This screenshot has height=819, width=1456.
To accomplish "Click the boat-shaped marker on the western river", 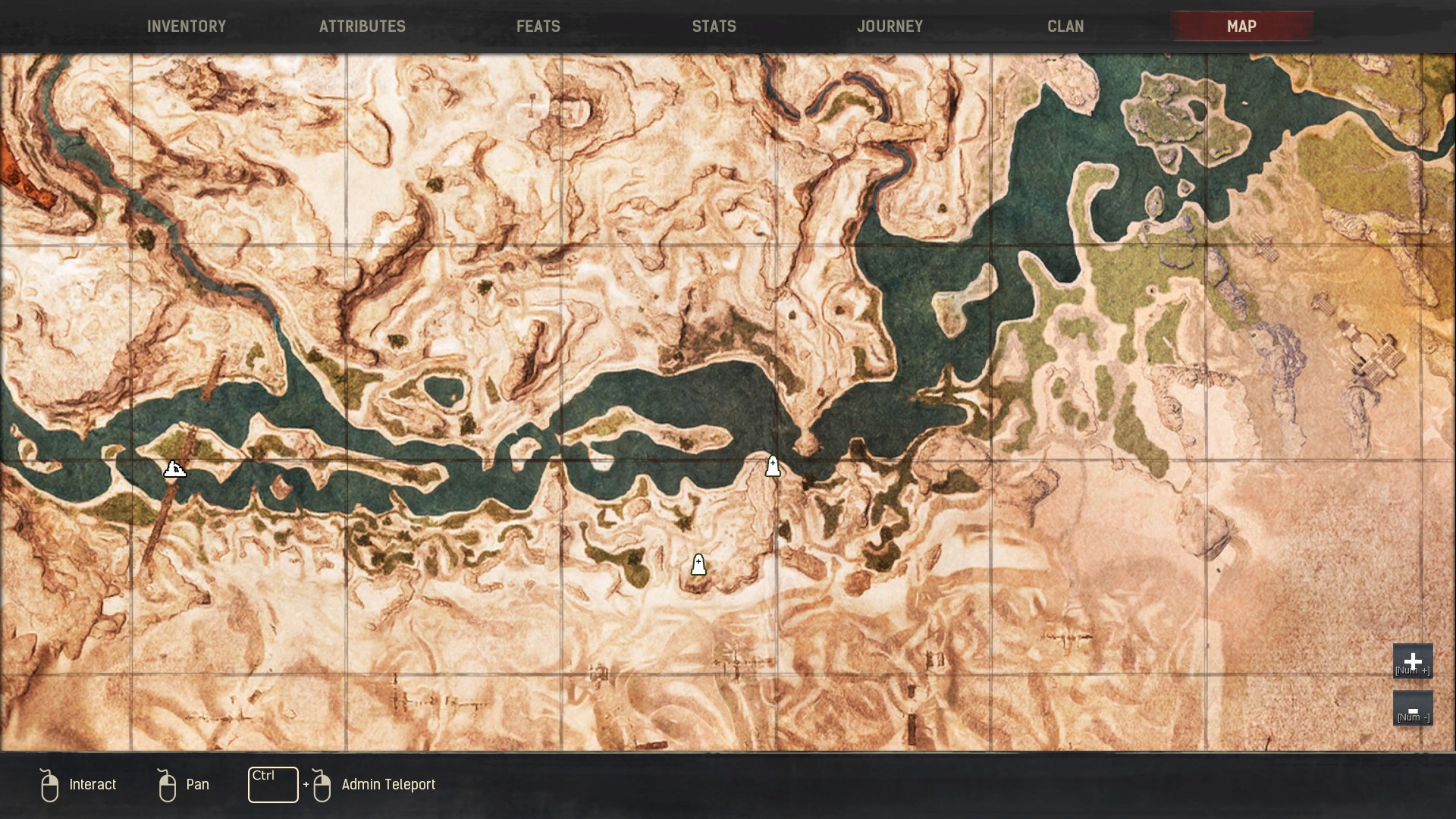I will [x=174, y=469].
